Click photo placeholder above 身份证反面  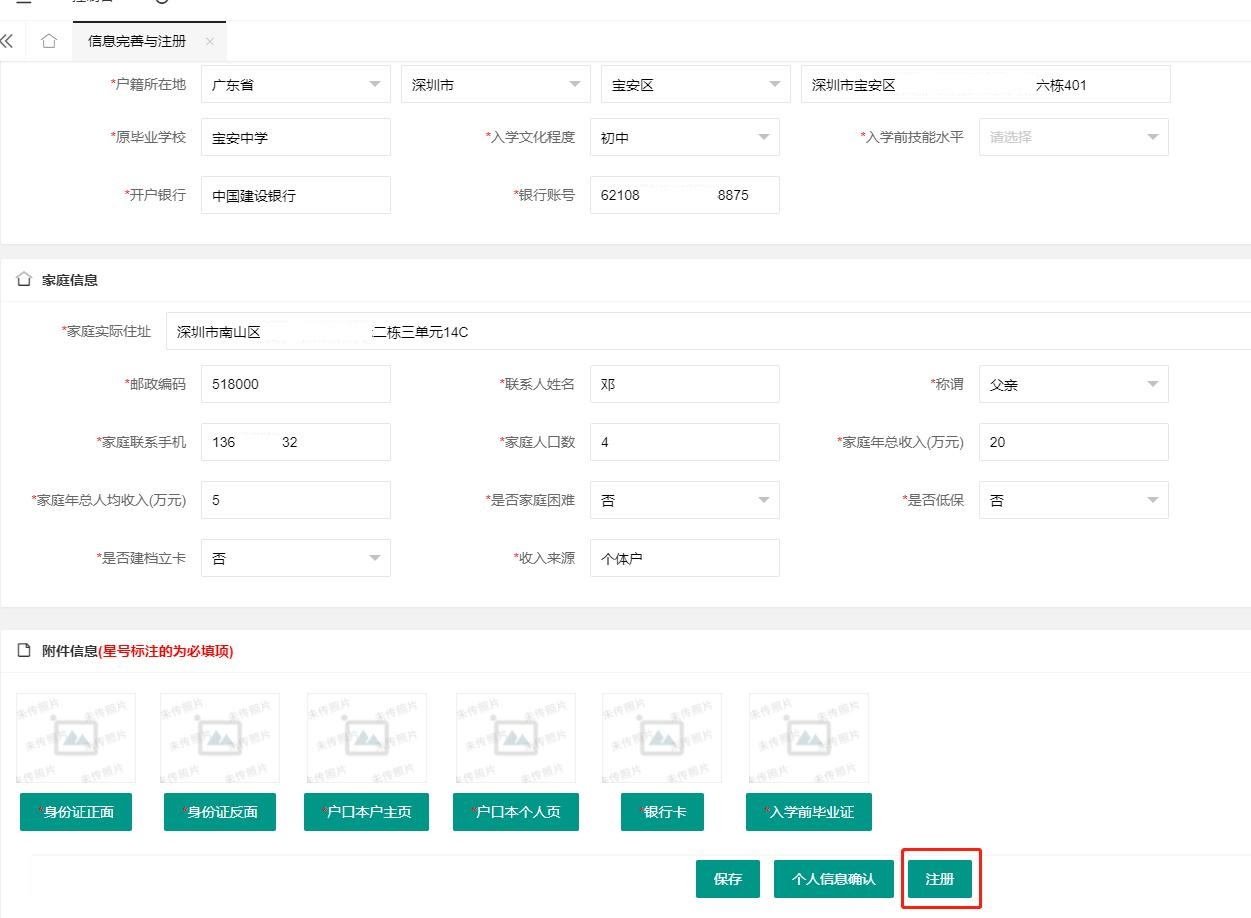click(x=220, y=738)
